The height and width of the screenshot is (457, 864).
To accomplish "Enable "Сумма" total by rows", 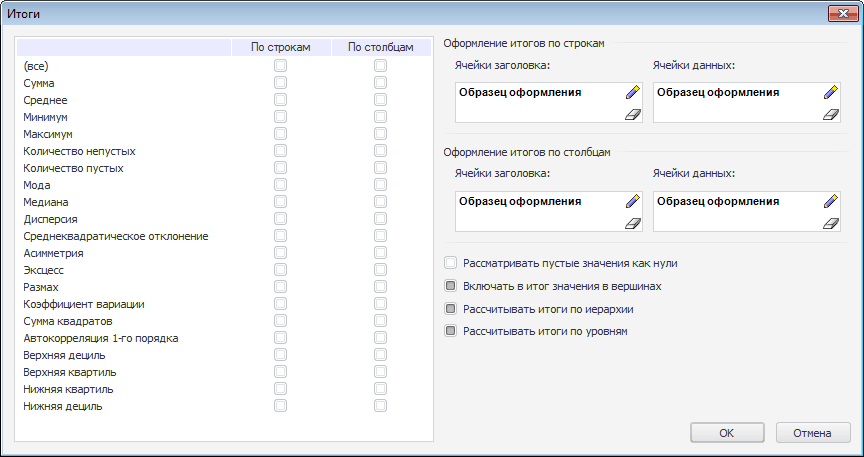I will click(280, 83).
